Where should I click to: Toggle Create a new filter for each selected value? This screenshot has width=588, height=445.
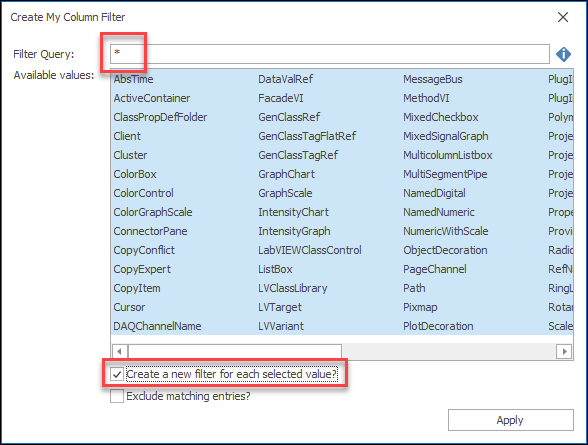click(117, 374)
